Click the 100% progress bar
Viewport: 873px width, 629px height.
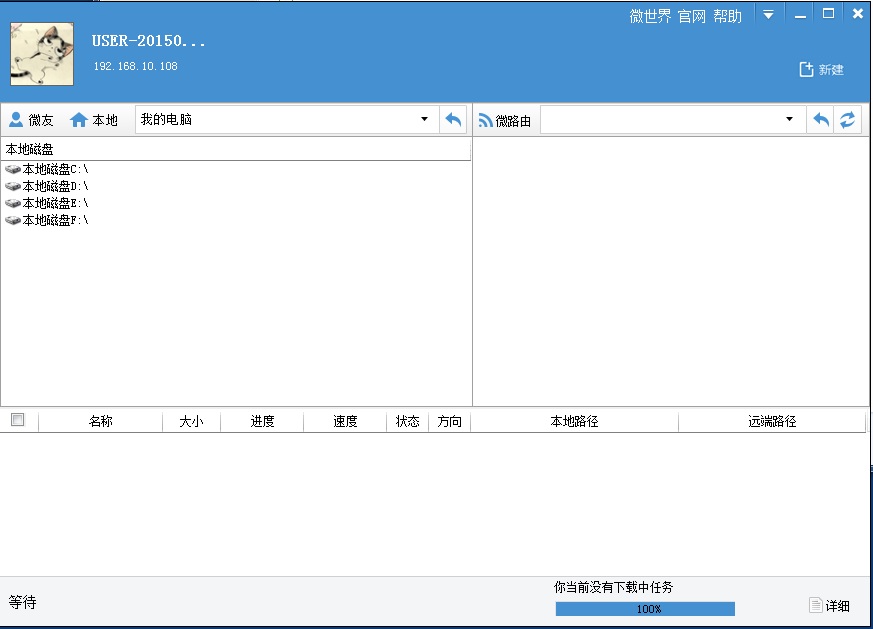pos(646,608)
